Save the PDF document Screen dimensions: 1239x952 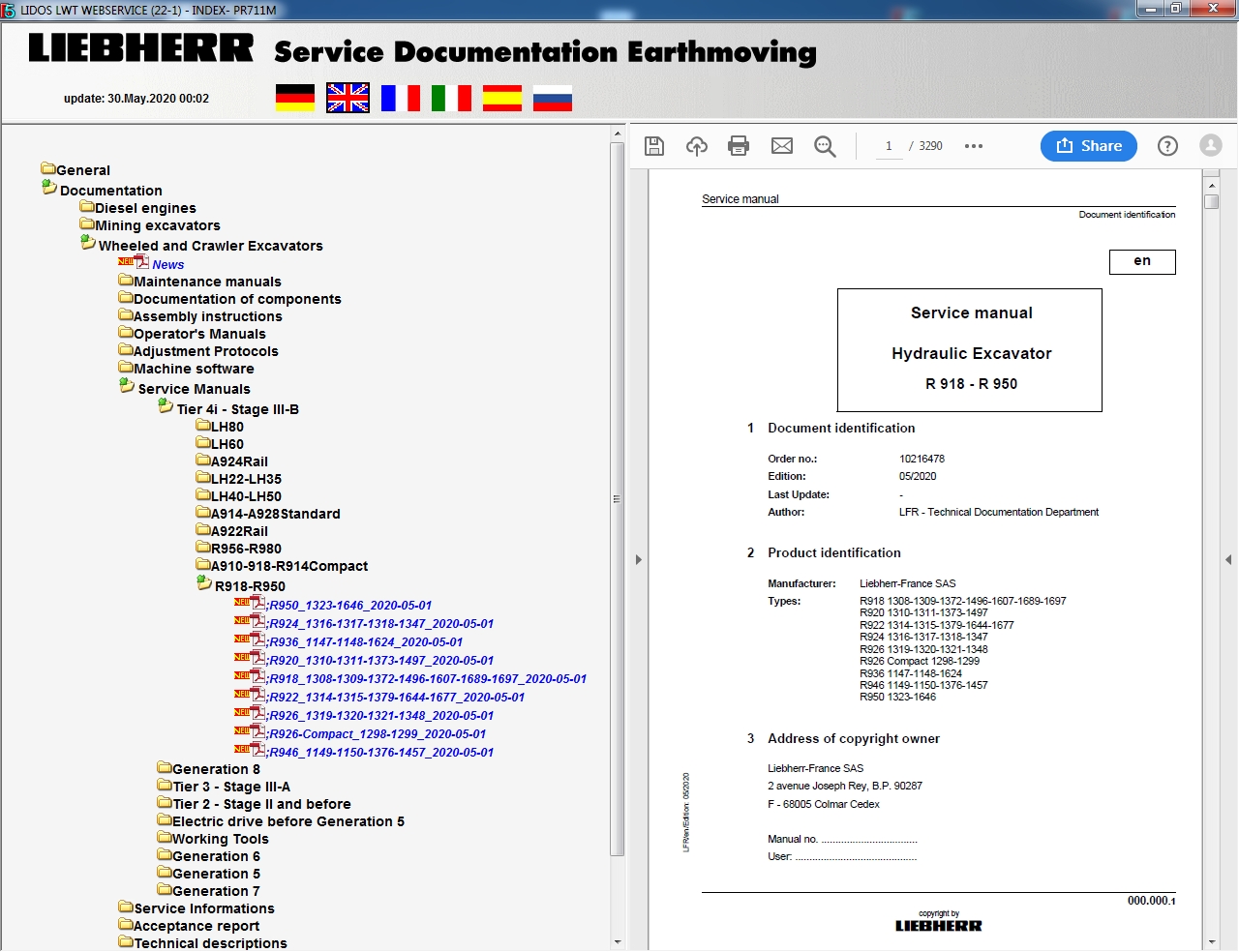tap(653, 146)
